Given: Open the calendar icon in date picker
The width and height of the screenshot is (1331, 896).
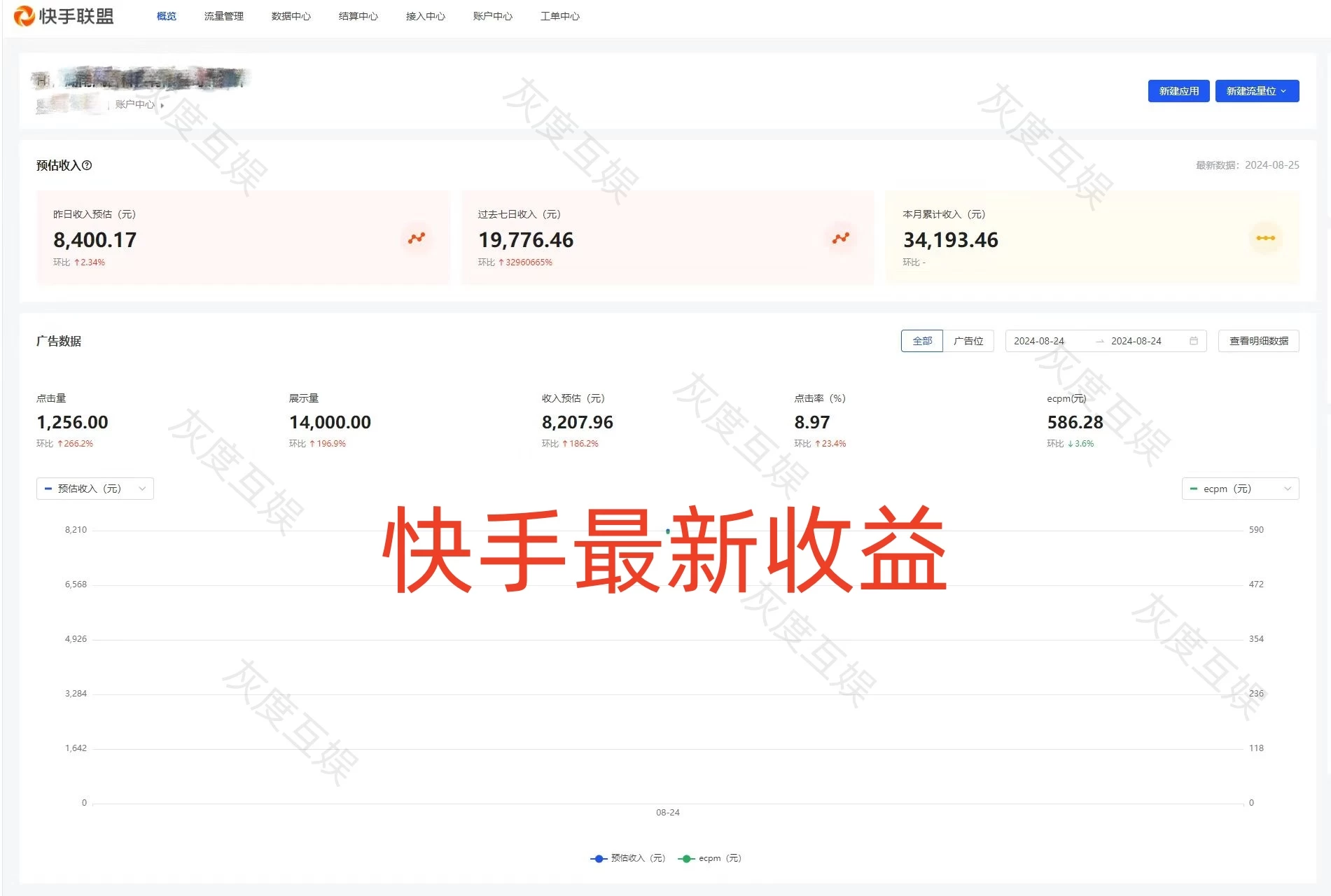Looking at the screenshot, I should pos(1194,341).
